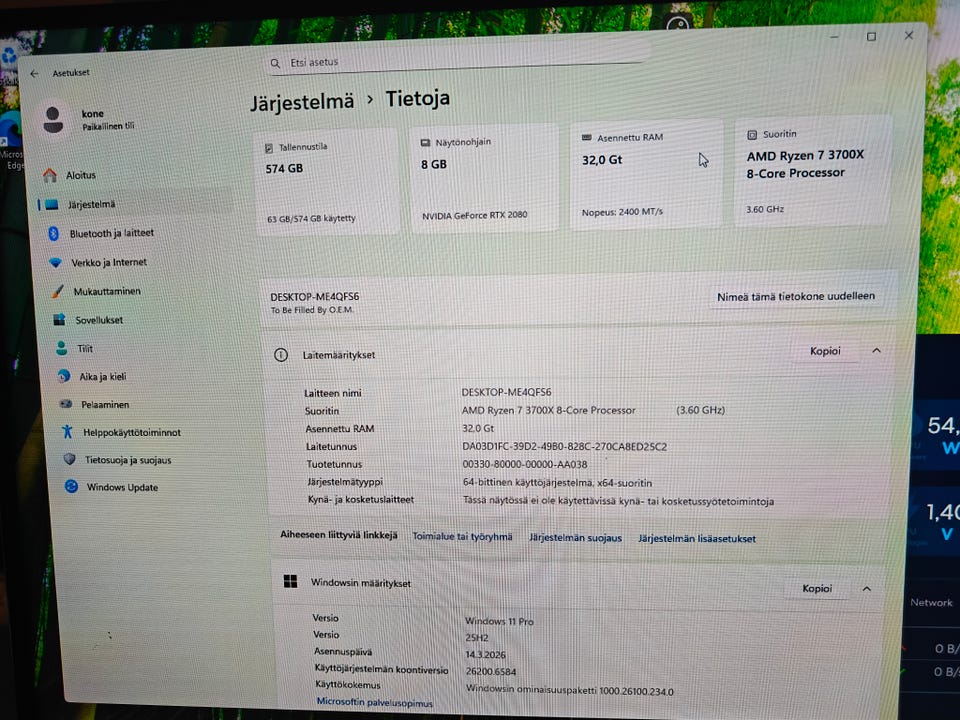This screenshot has width=960, height=720.
Task: Click the Järjestelmä monitor icon in sidebar
Action: pyautogui.click(x=52, y=204)
